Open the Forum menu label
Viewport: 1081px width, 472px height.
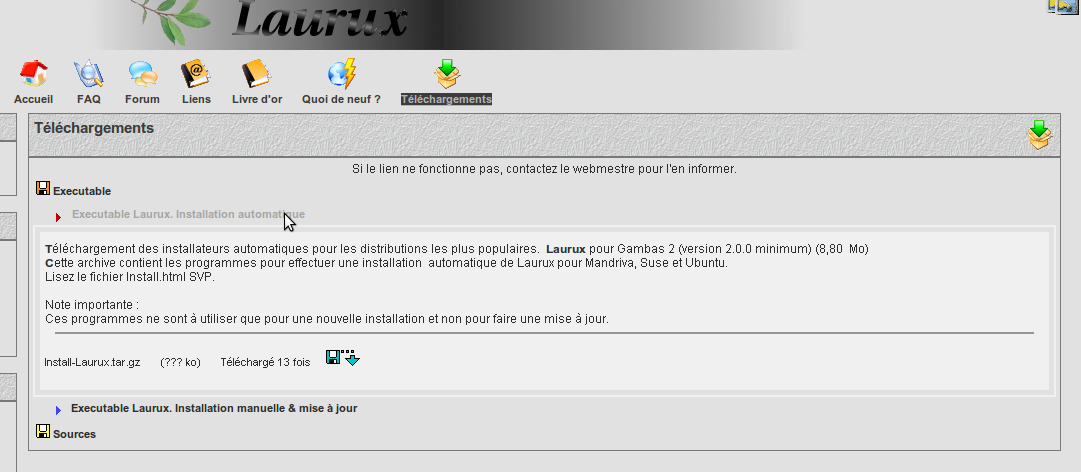142,99
